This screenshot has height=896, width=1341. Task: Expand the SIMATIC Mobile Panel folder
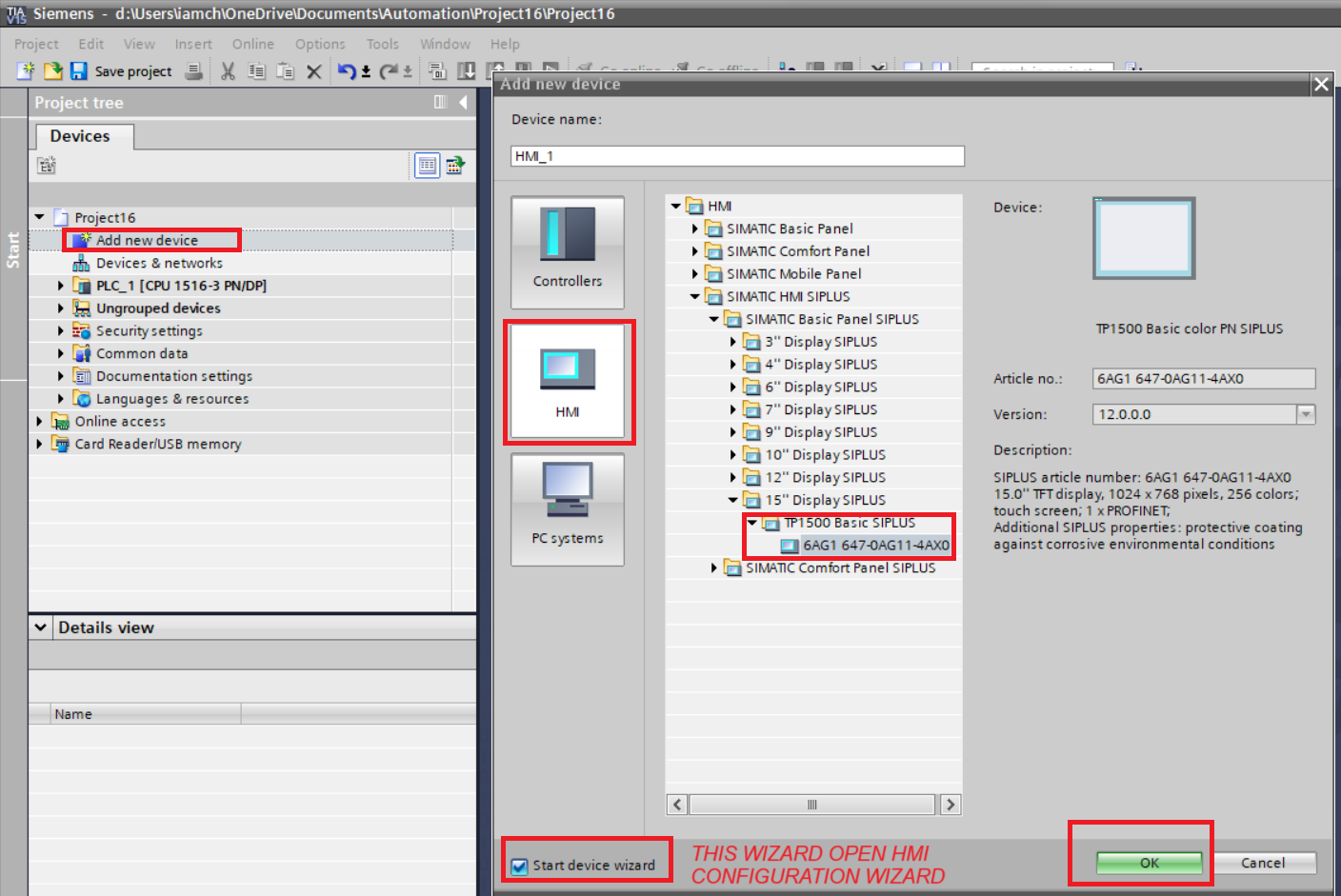(x=695, y=274)
